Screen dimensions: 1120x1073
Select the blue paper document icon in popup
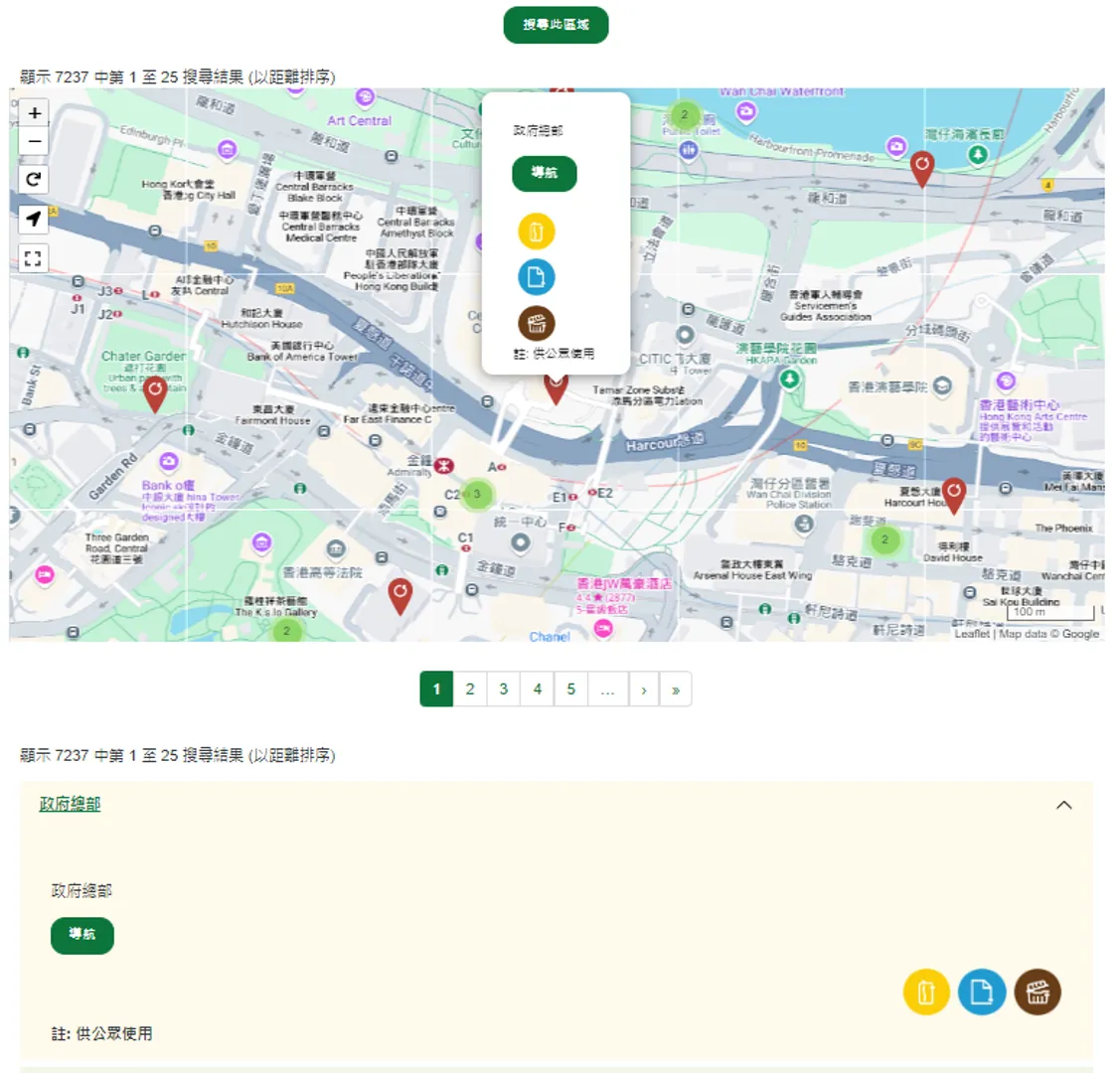click(535, 276)
